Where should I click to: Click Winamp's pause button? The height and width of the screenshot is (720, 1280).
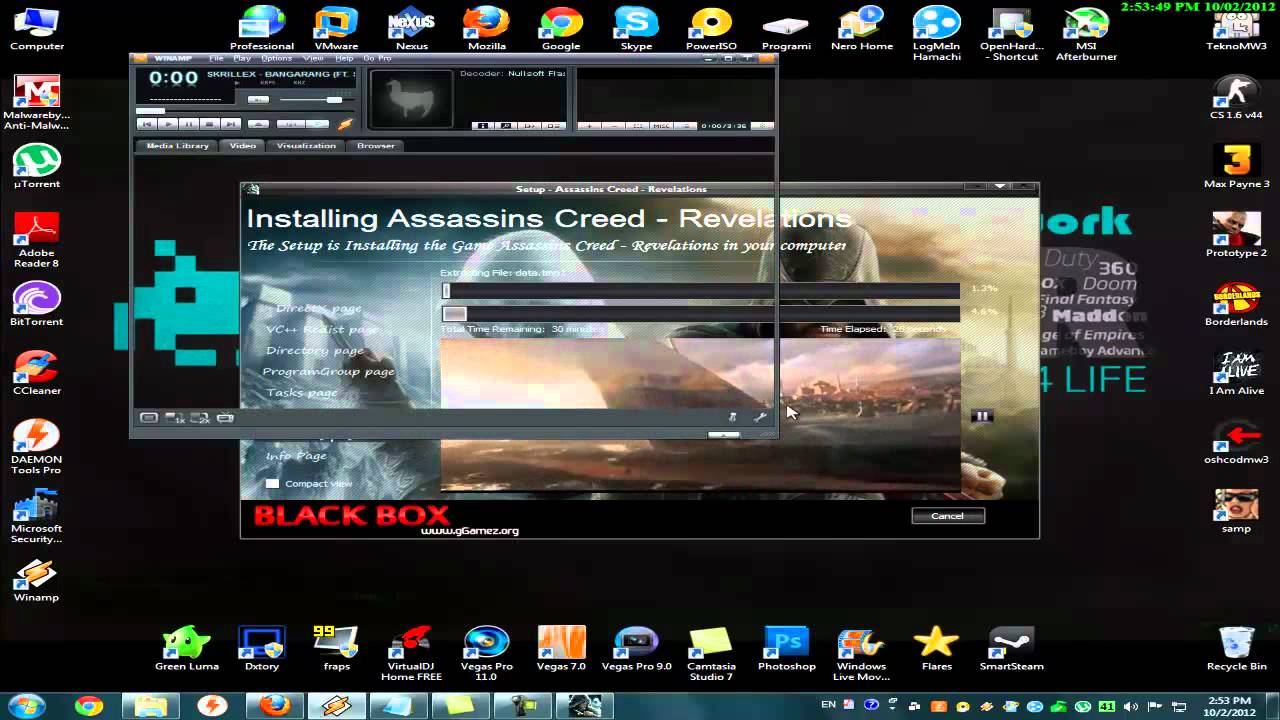point(189,124)
